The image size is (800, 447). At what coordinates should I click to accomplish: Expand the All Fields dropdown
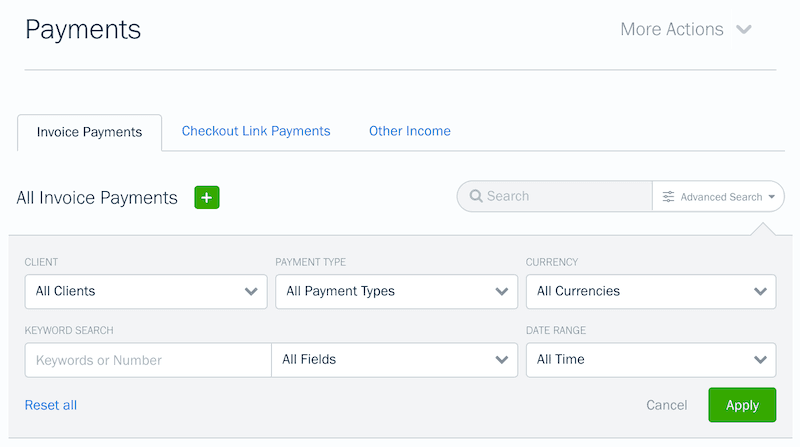pos(394,359)
